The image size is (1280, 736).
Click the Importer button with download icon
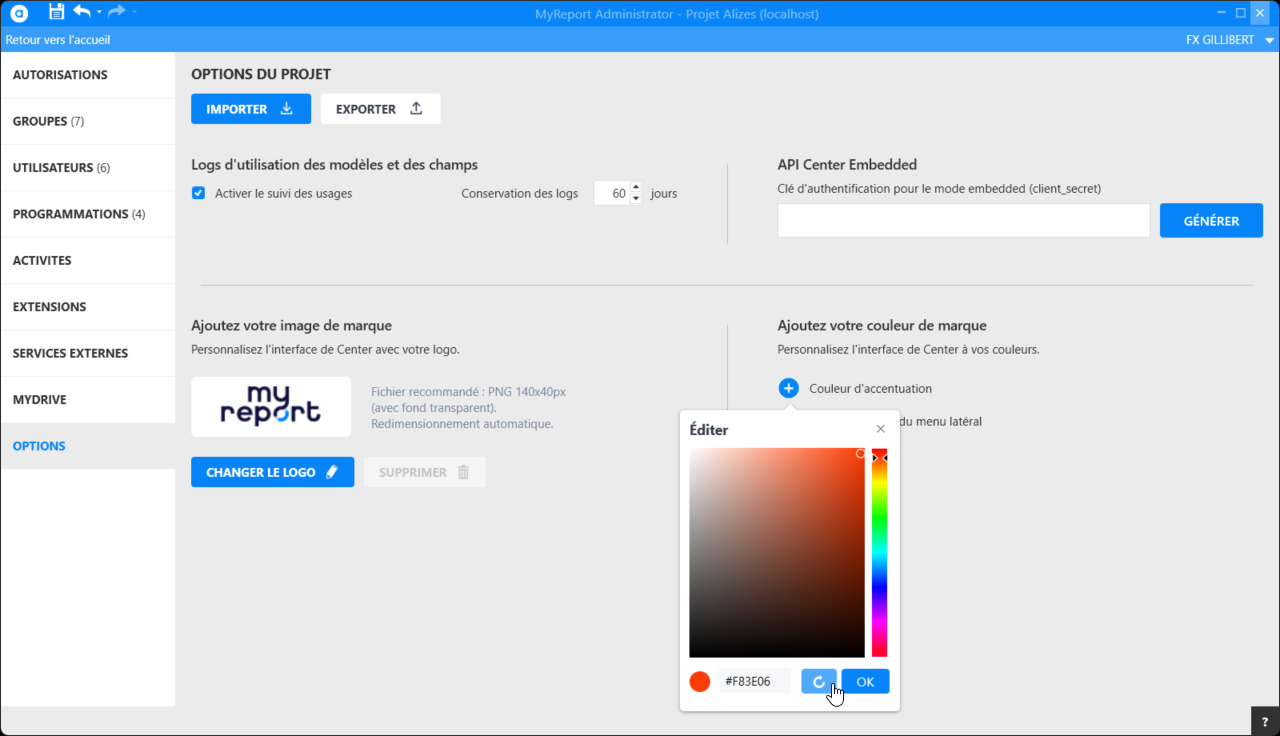(x=251, y=109)
